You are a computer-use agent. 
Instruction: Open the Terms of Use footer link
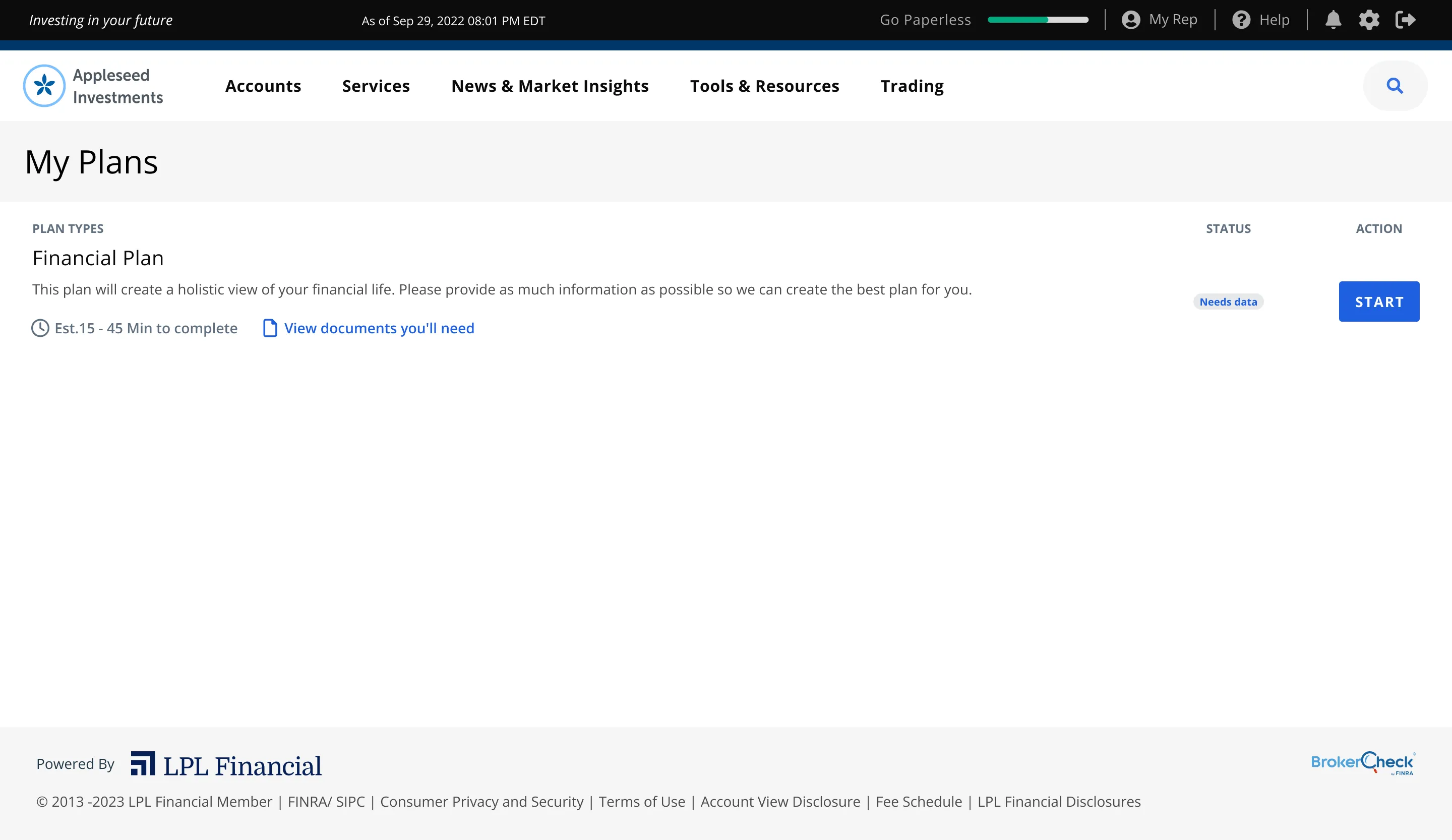(x=642, y=801)
